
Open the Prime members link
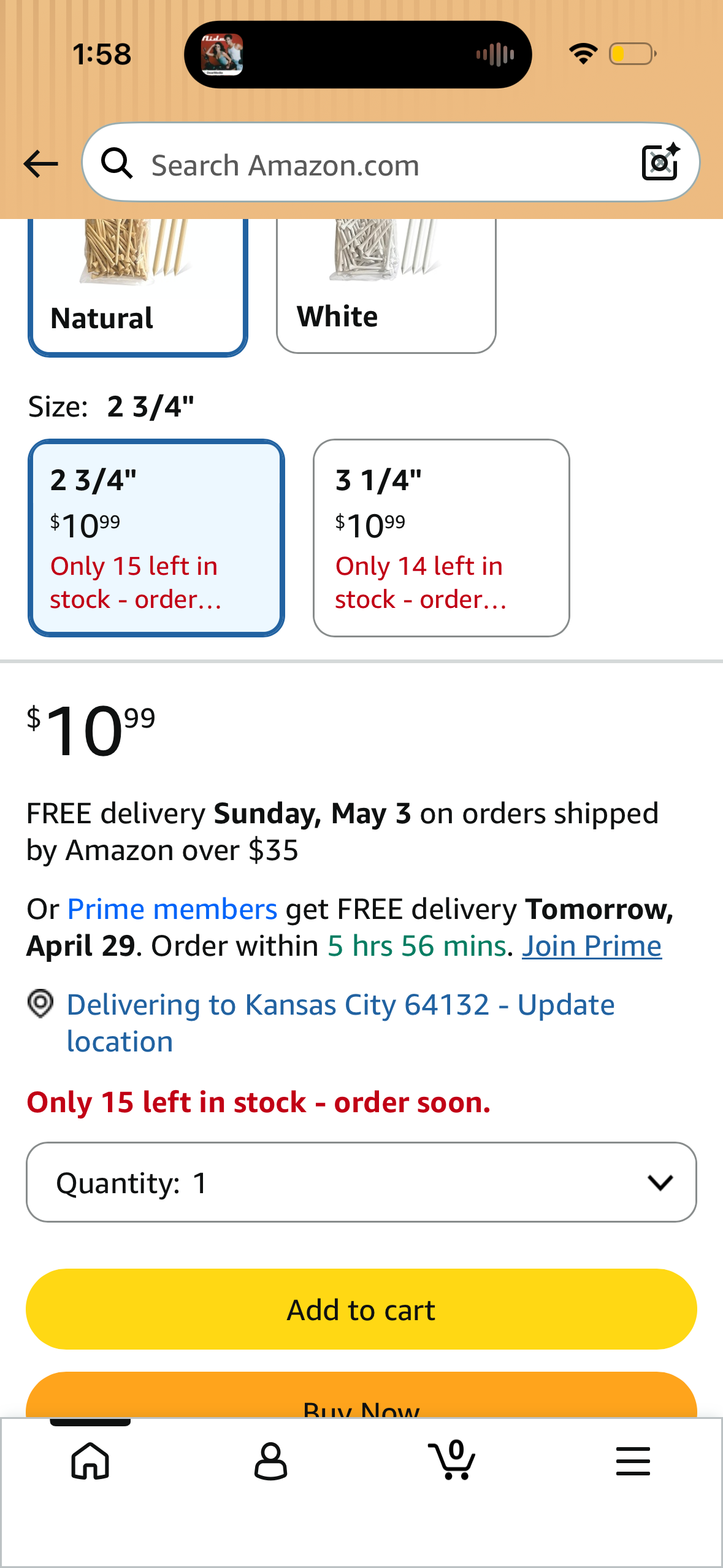tap(172, 909)
